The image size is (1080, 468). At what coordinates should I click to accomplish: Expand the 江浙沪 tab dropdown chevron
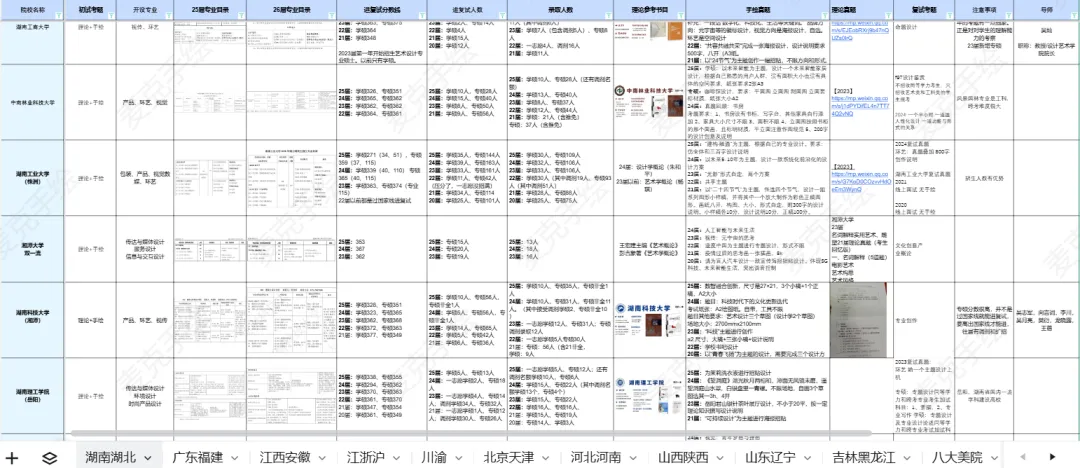[398, 458]
